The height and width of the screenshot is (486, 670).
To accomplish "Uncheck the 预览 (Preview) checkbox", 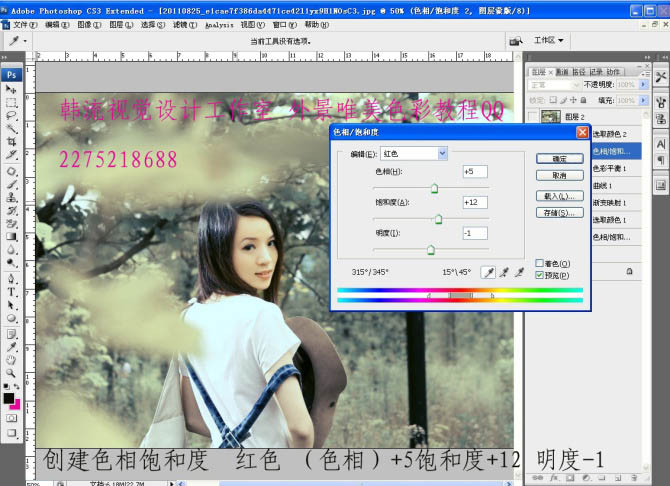I will click(x=539, y=275).
